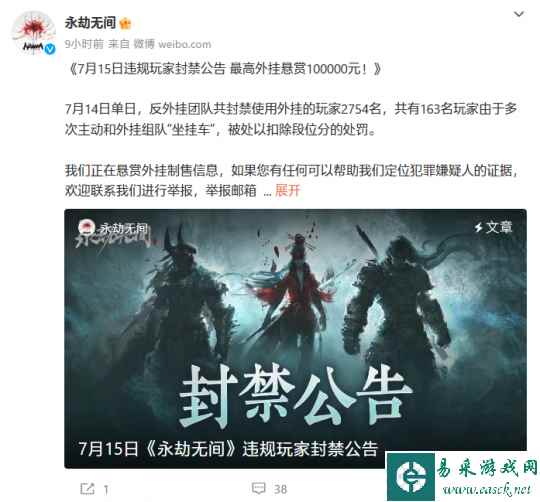
Task: Click the comment count number 38
Action: (280, 489)
